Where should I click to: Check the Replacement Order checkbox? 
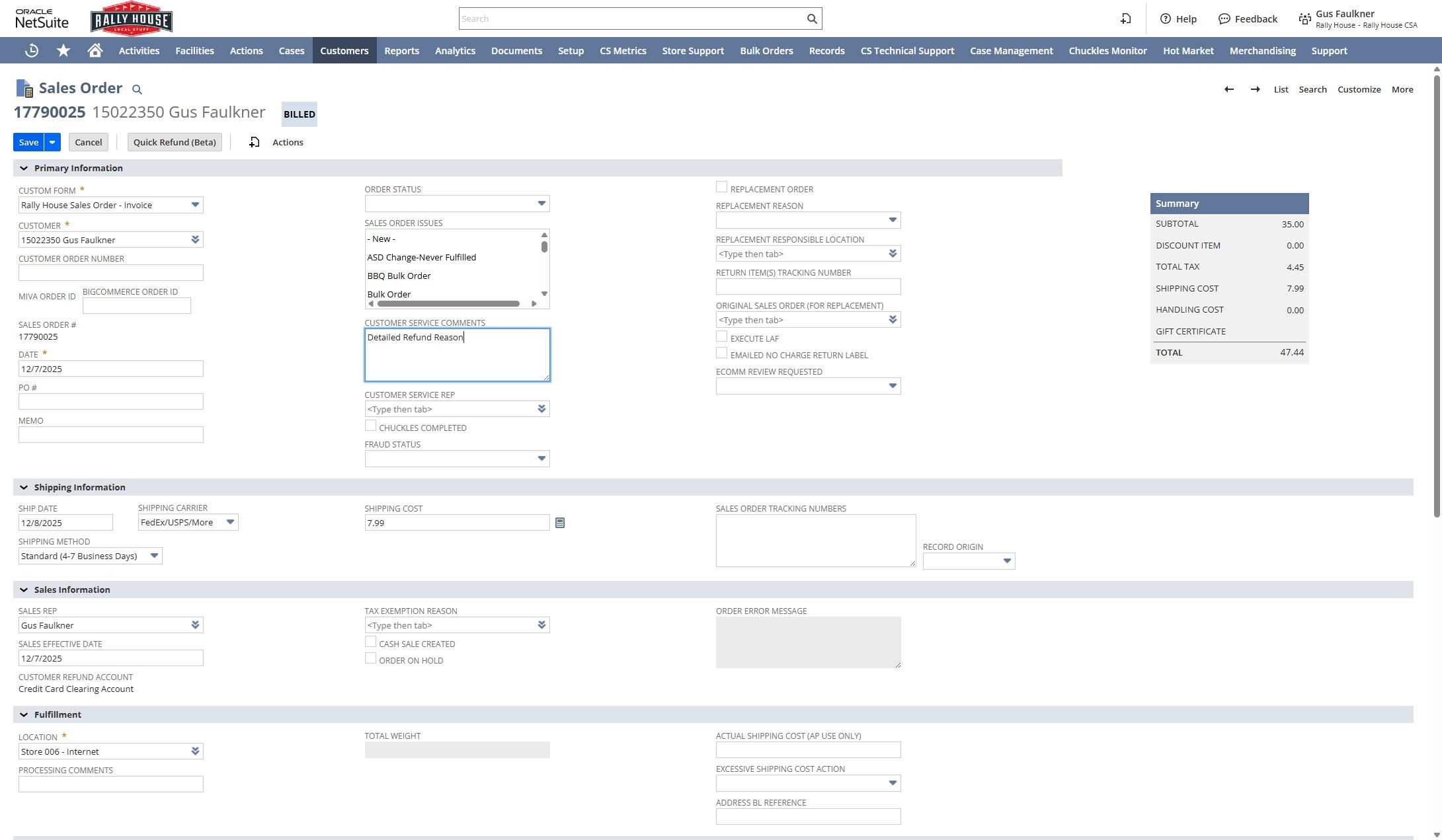pos(721,188)
